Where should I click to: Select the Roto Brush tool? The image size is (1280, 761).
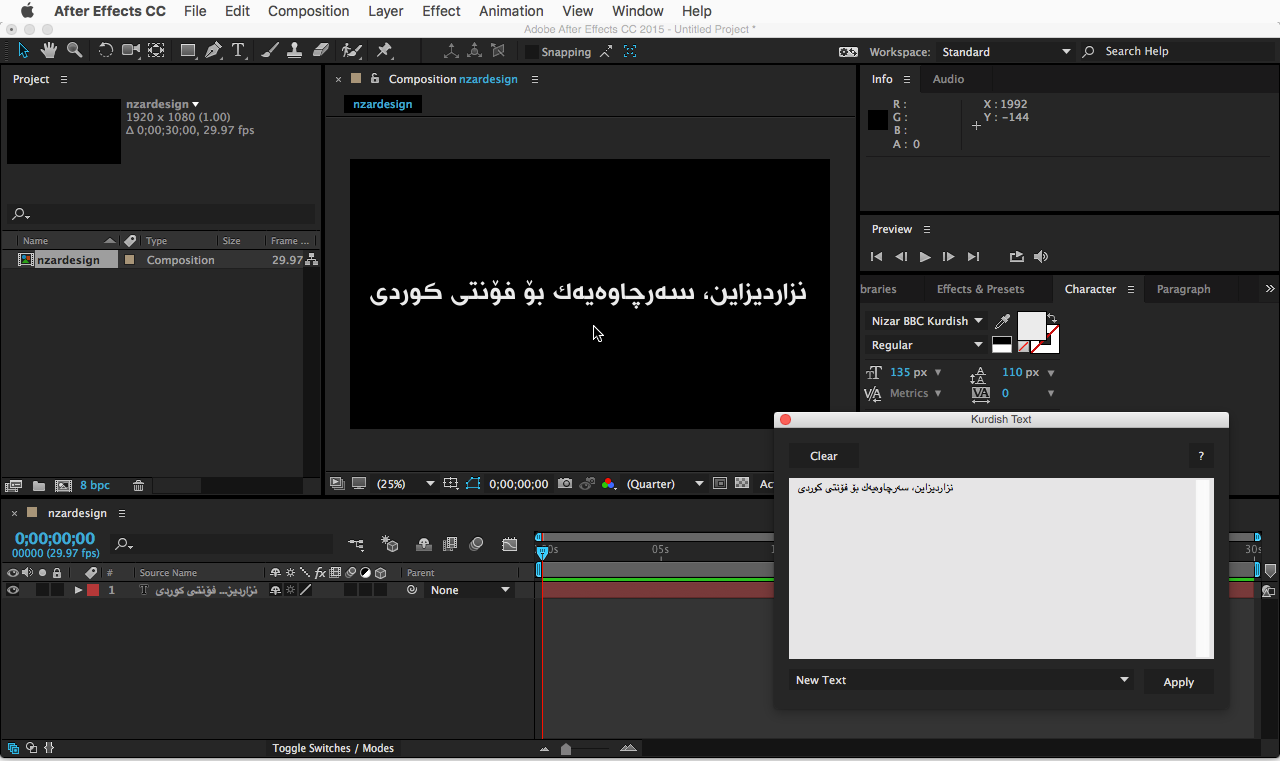[x=351, y=50]
